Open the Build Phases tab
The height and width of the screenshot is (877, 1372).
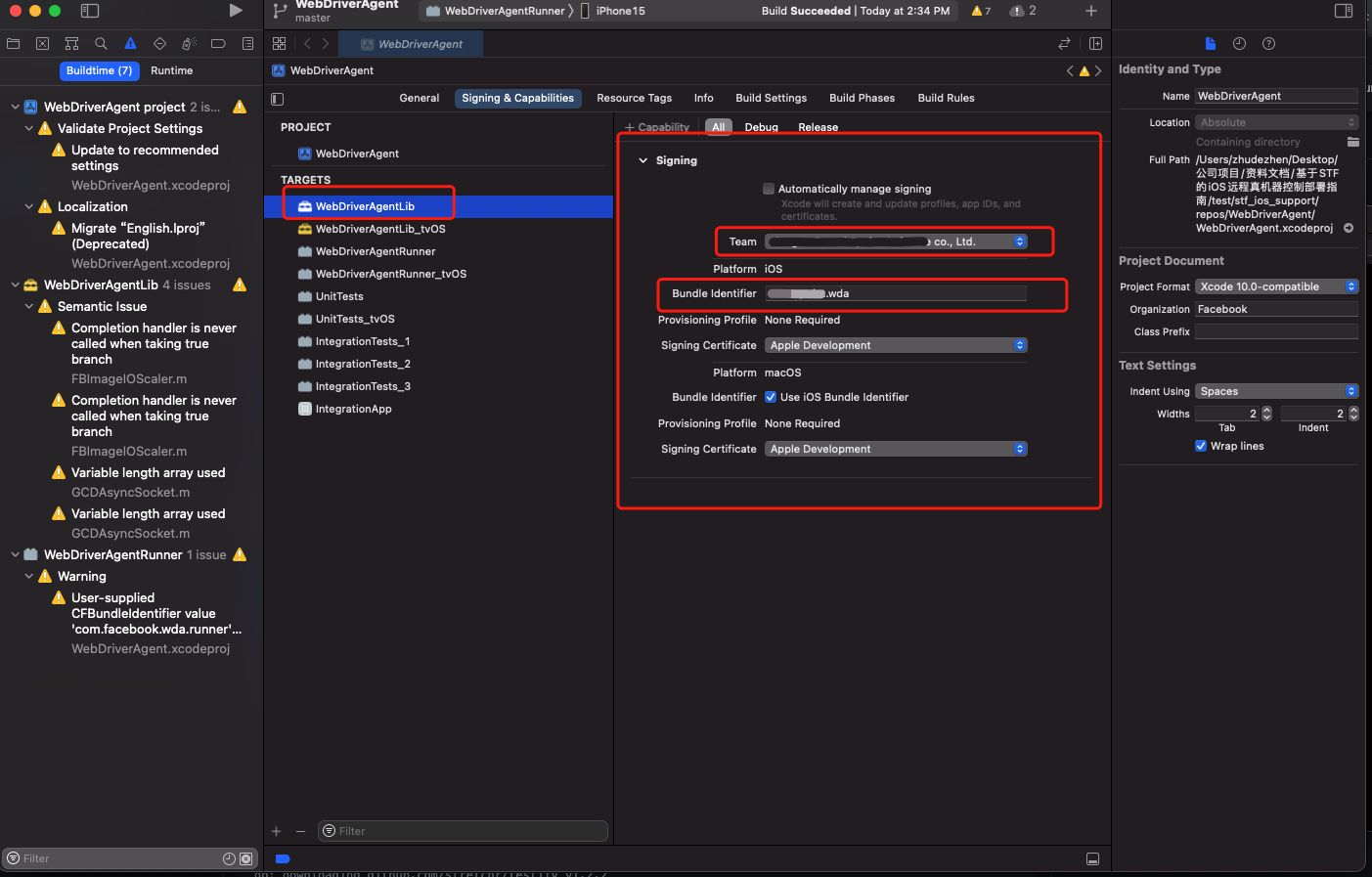coord(862,98)
